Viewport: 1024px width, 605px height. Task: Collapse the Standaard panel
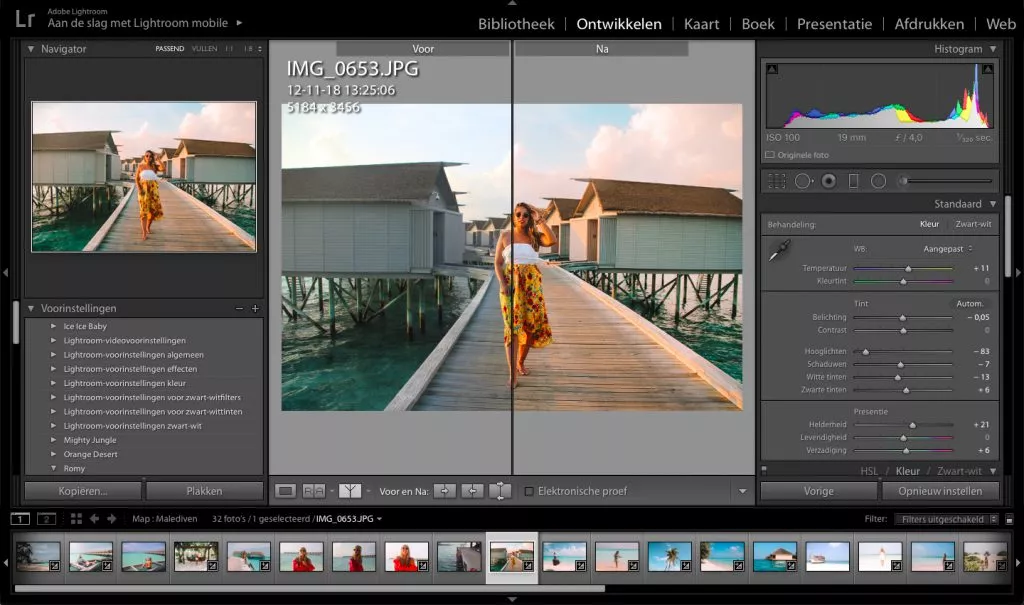[x=993, y=204]
